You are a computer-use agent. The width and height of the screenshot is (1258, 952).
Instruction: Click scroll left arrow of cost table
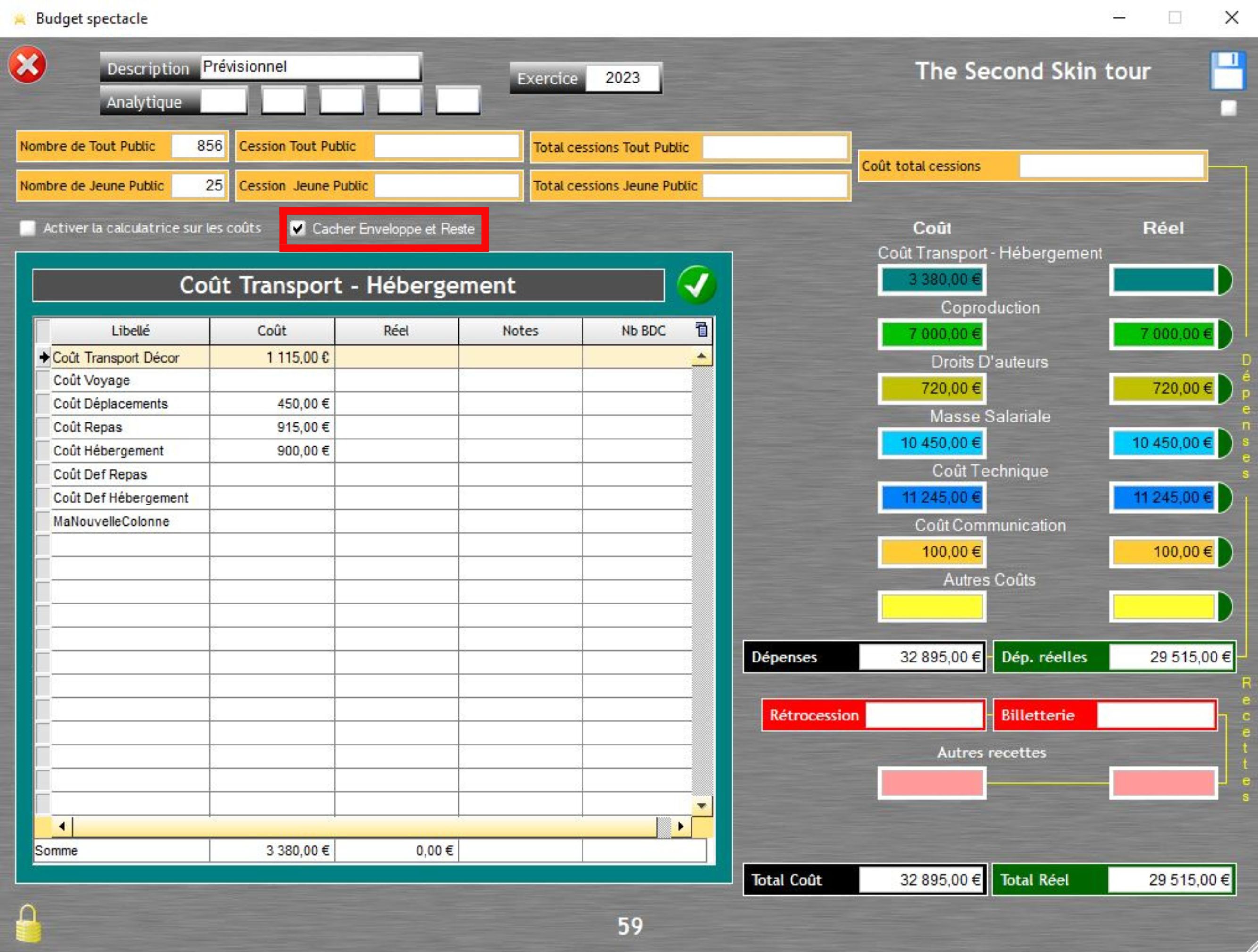62,827
